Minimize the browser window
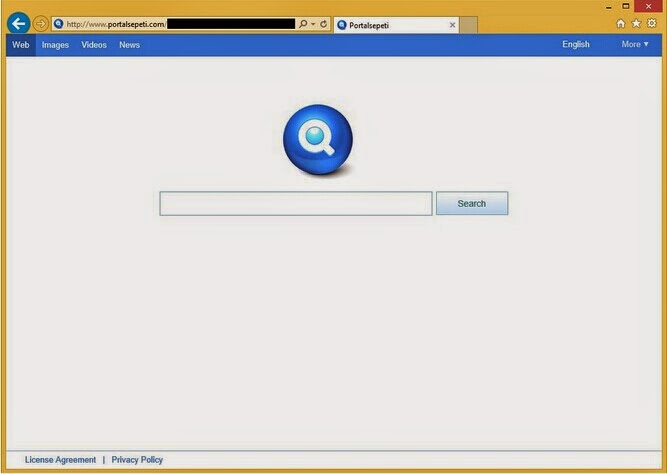Screen dimensions: 667x474 click(x=609, y=6)
